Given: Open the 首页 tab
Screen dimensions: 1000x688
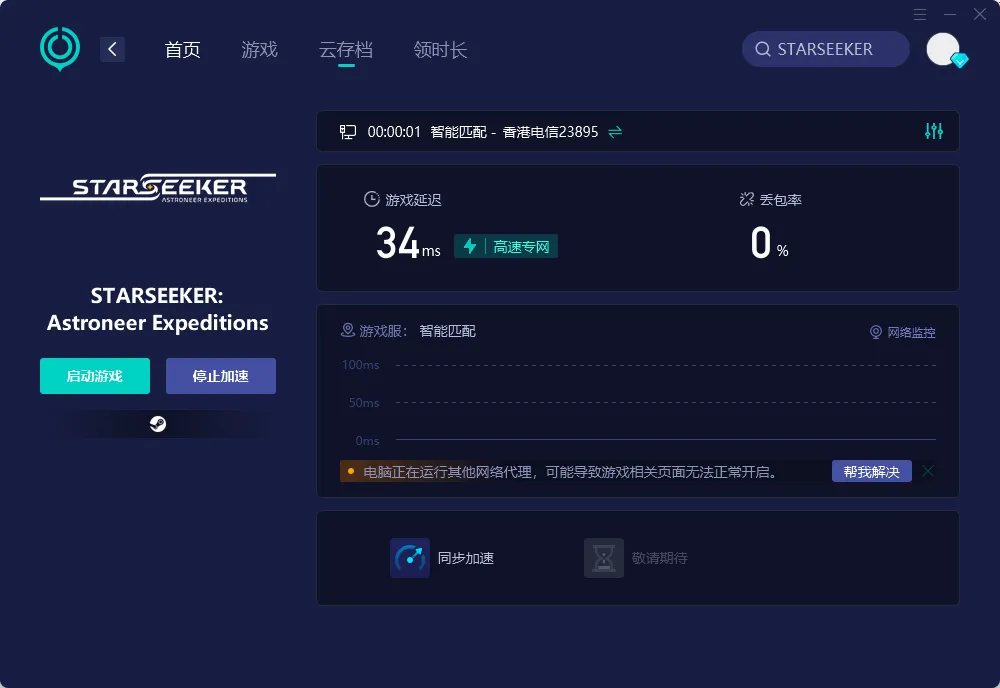Looking at the screenshot, I should tap(182, 50).
